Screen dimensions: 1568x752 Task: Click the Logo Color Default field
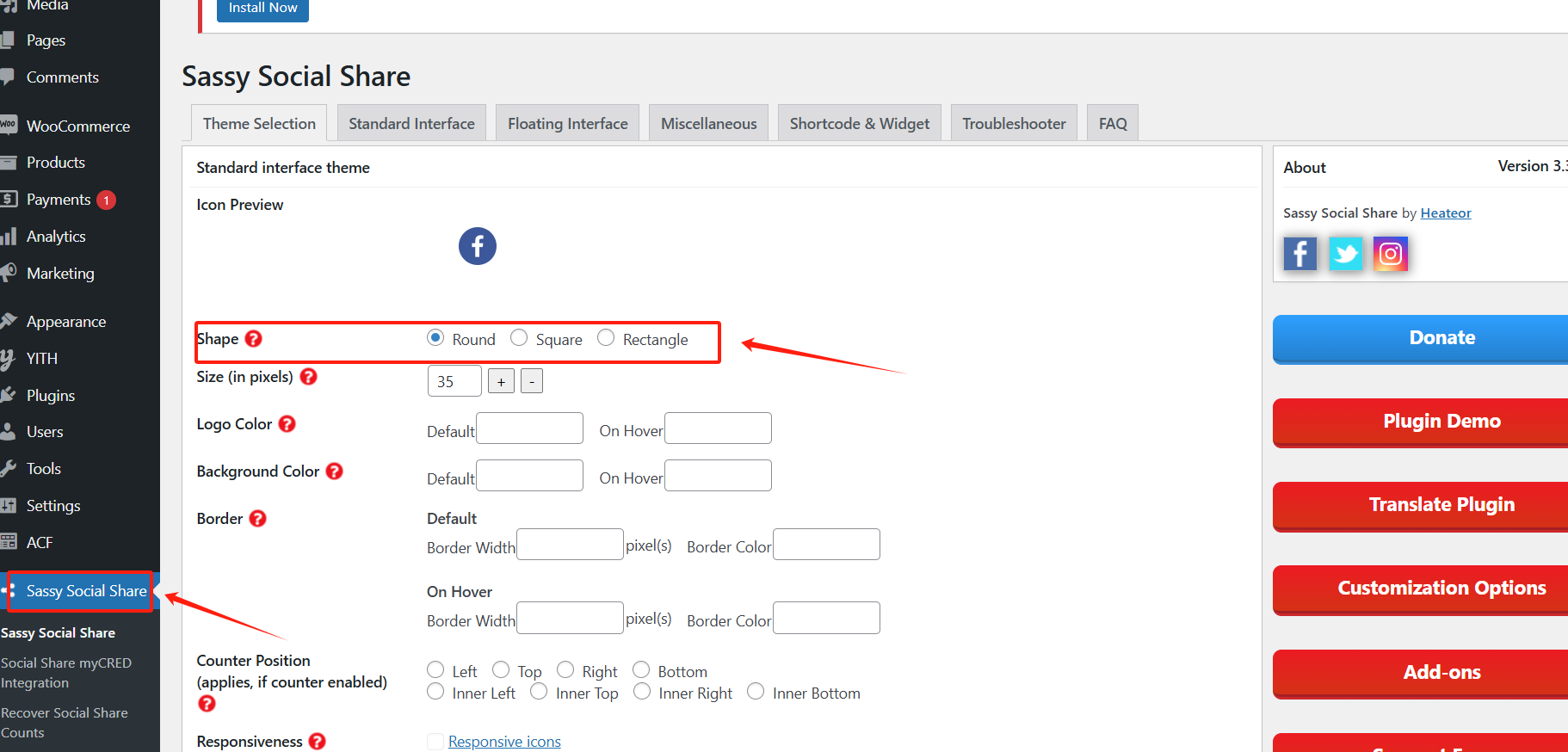coord(529,428)
